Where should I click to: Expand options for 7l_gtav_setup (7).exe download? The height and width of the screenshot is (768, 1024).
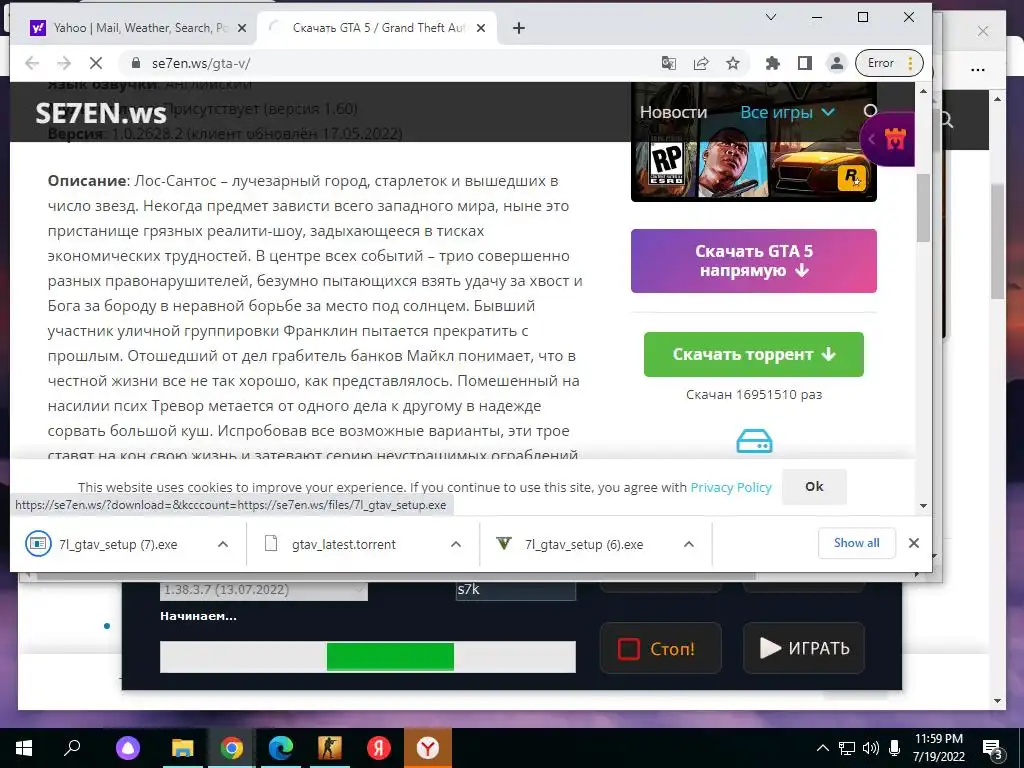pyautogui.click(x=223, y=544)
